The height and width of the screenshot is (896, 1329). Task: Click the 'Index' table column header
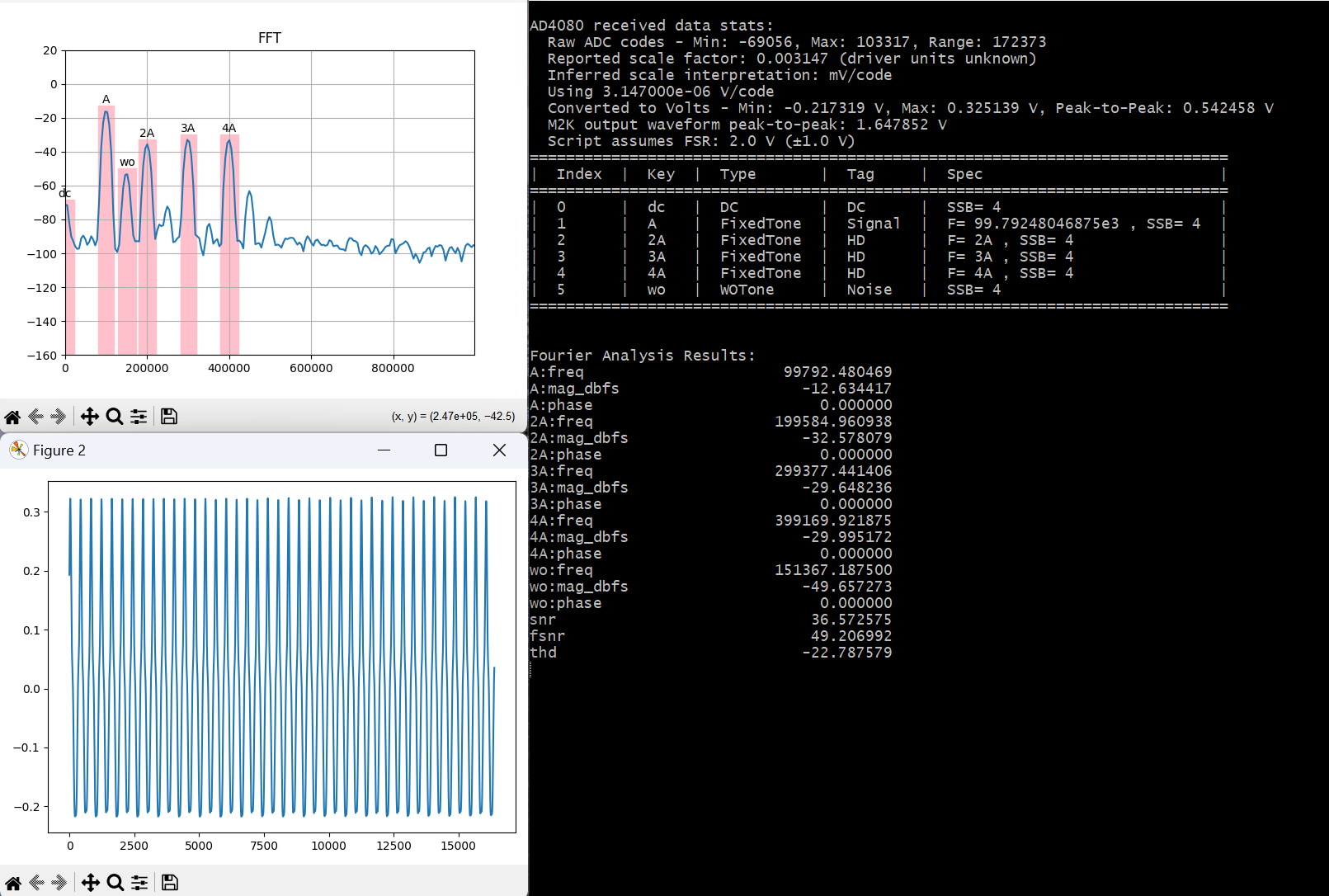click(x=579, y=174)
